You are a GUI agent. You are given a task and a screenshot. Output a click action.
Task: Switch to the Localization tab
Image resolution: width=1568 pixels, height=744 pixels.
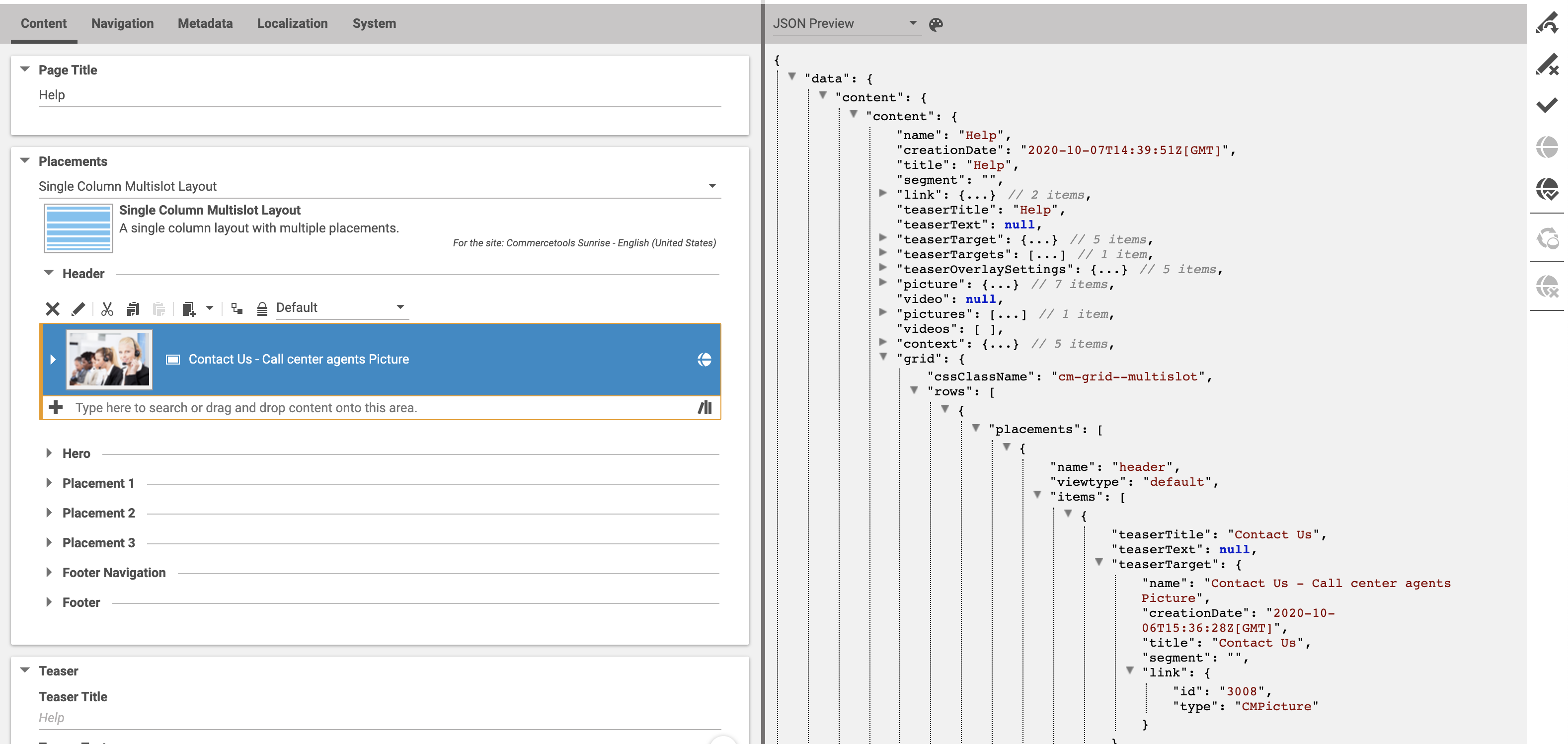292,23
